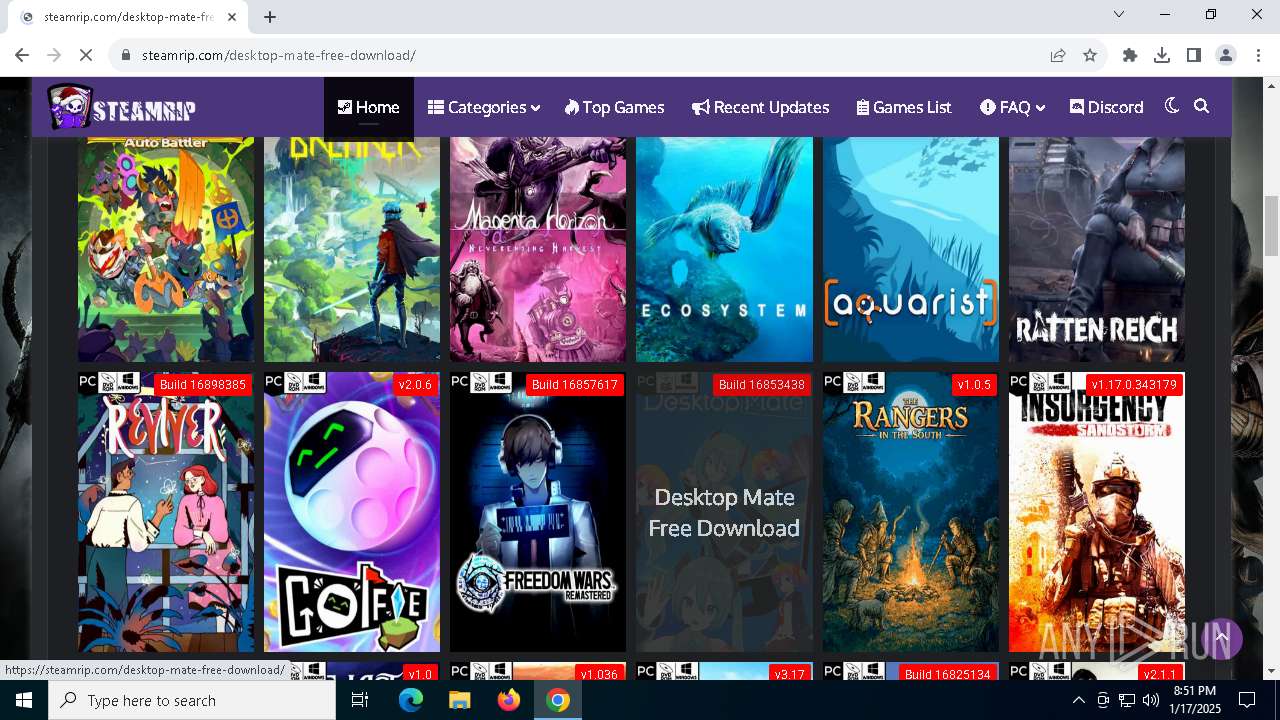Click the SteamRIP logo
This screenshot has height=720, width=1280.
tap(121, 107)
